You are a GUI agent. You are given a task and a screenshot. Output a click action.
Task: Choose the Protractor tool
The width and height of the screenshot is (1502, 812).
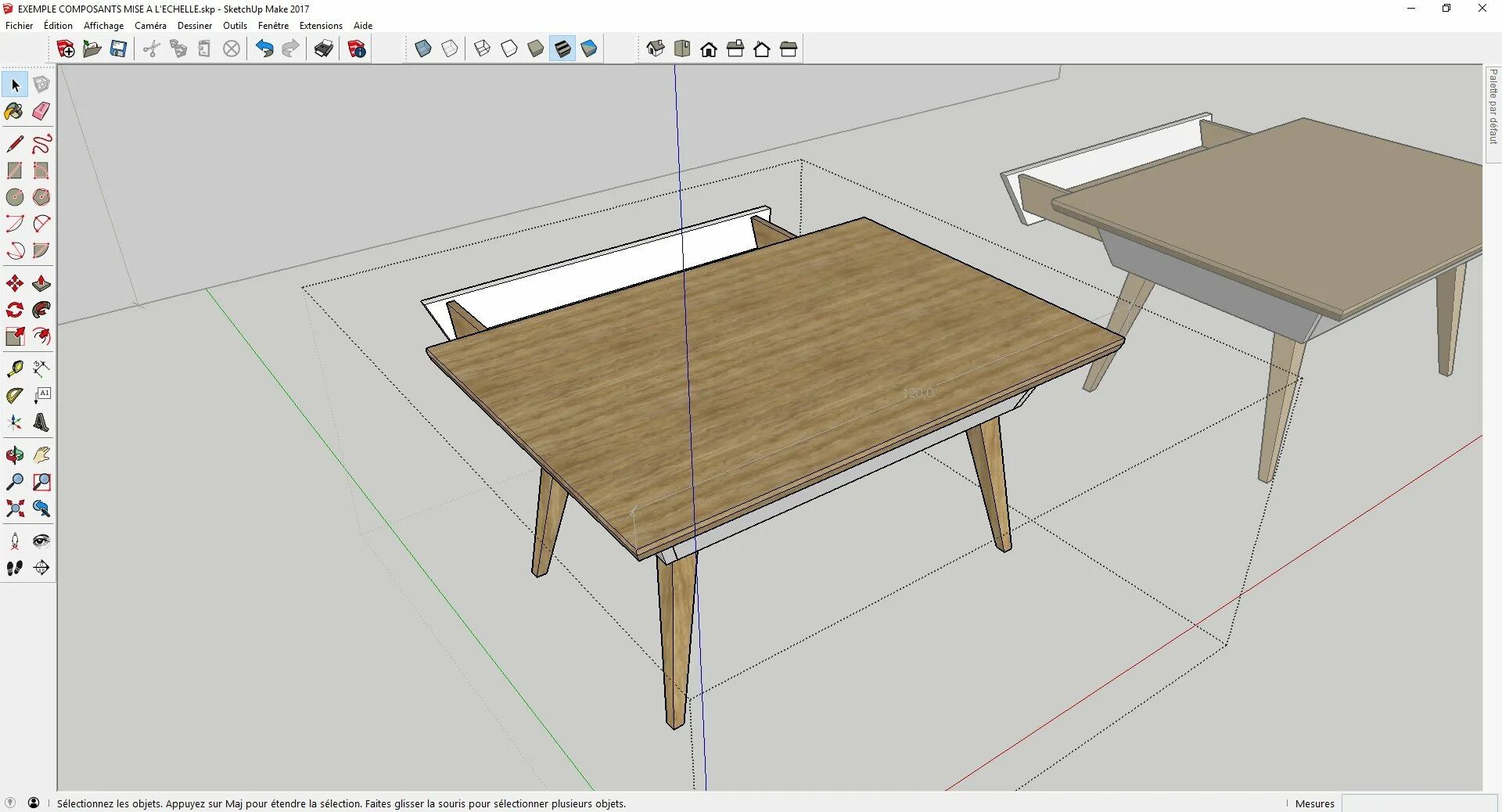click(15, 396)
